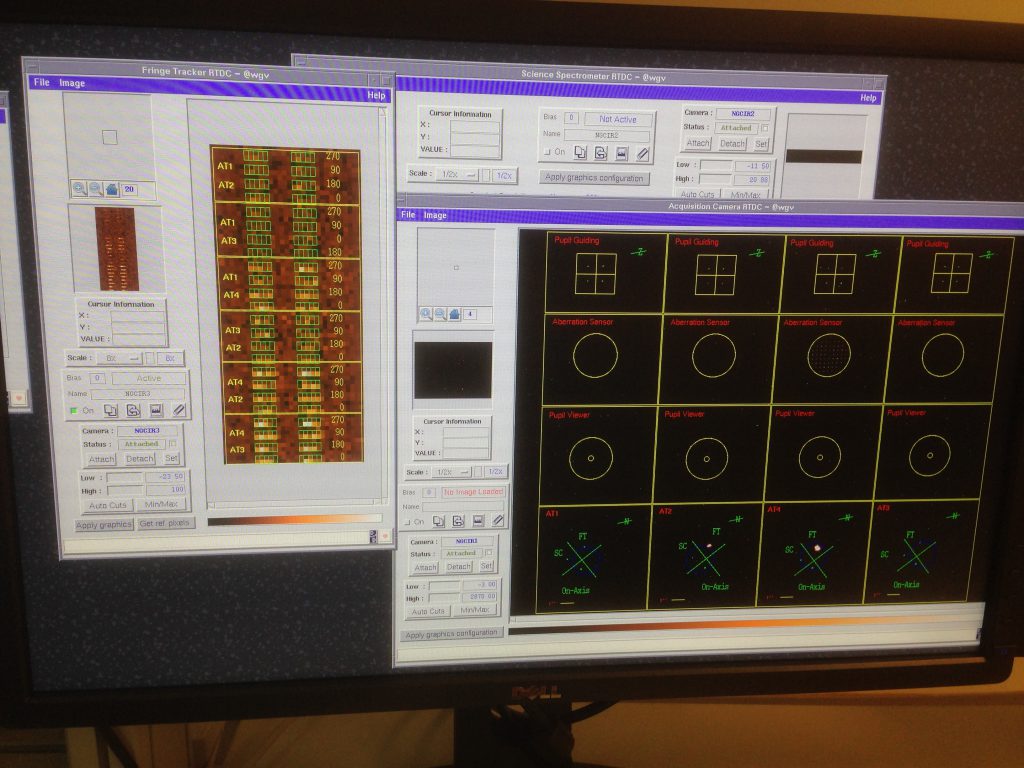1024x768 pixels.
Task: Click Auto Cuts button in Fringe Tracker
Action: (108, 505)
